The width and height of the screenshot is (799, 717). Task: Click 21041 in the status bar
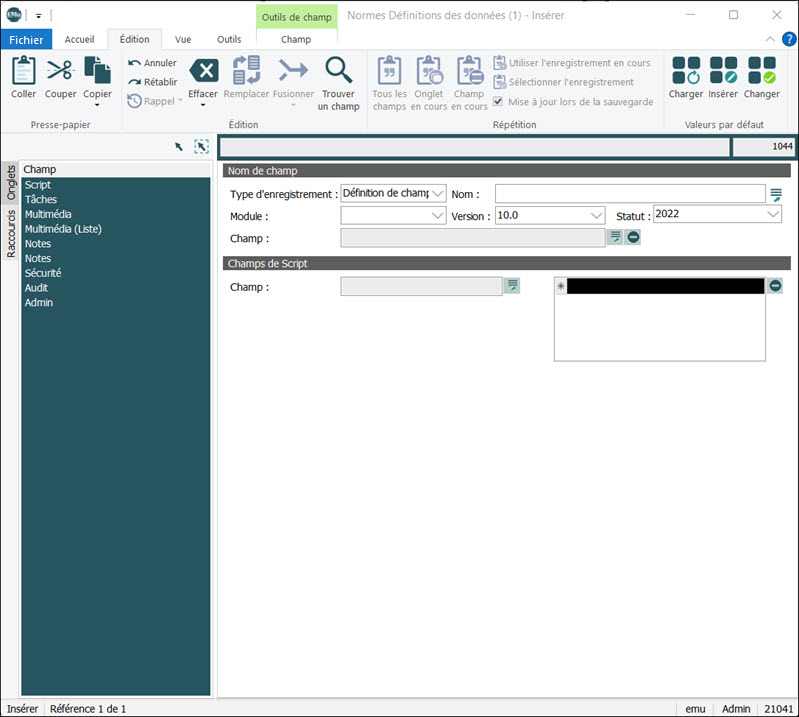pyautogui.click(x=779, y=709)
